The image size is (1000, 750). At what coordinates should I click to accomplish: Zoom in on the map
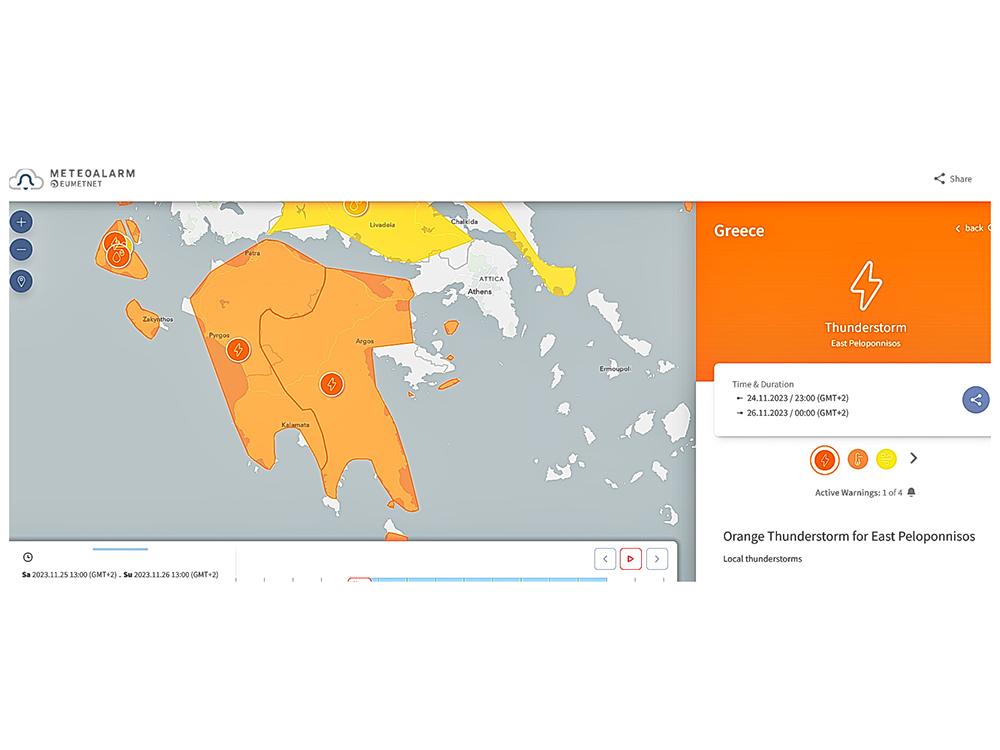pos(22,222)
